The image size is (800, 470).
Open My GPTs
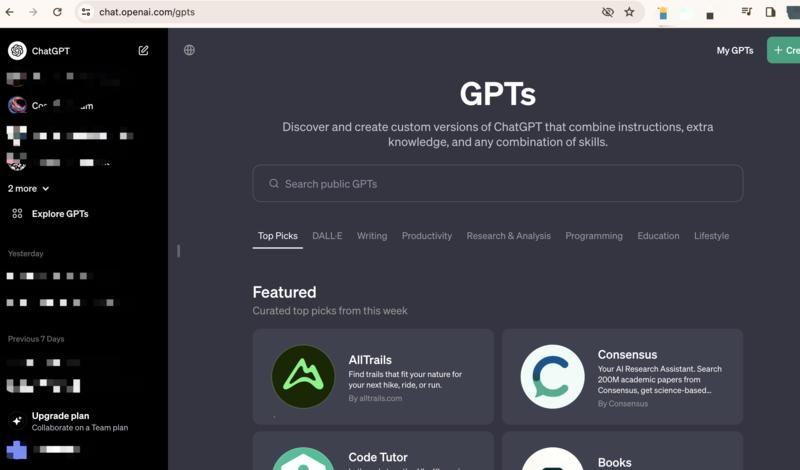point(735,51)
